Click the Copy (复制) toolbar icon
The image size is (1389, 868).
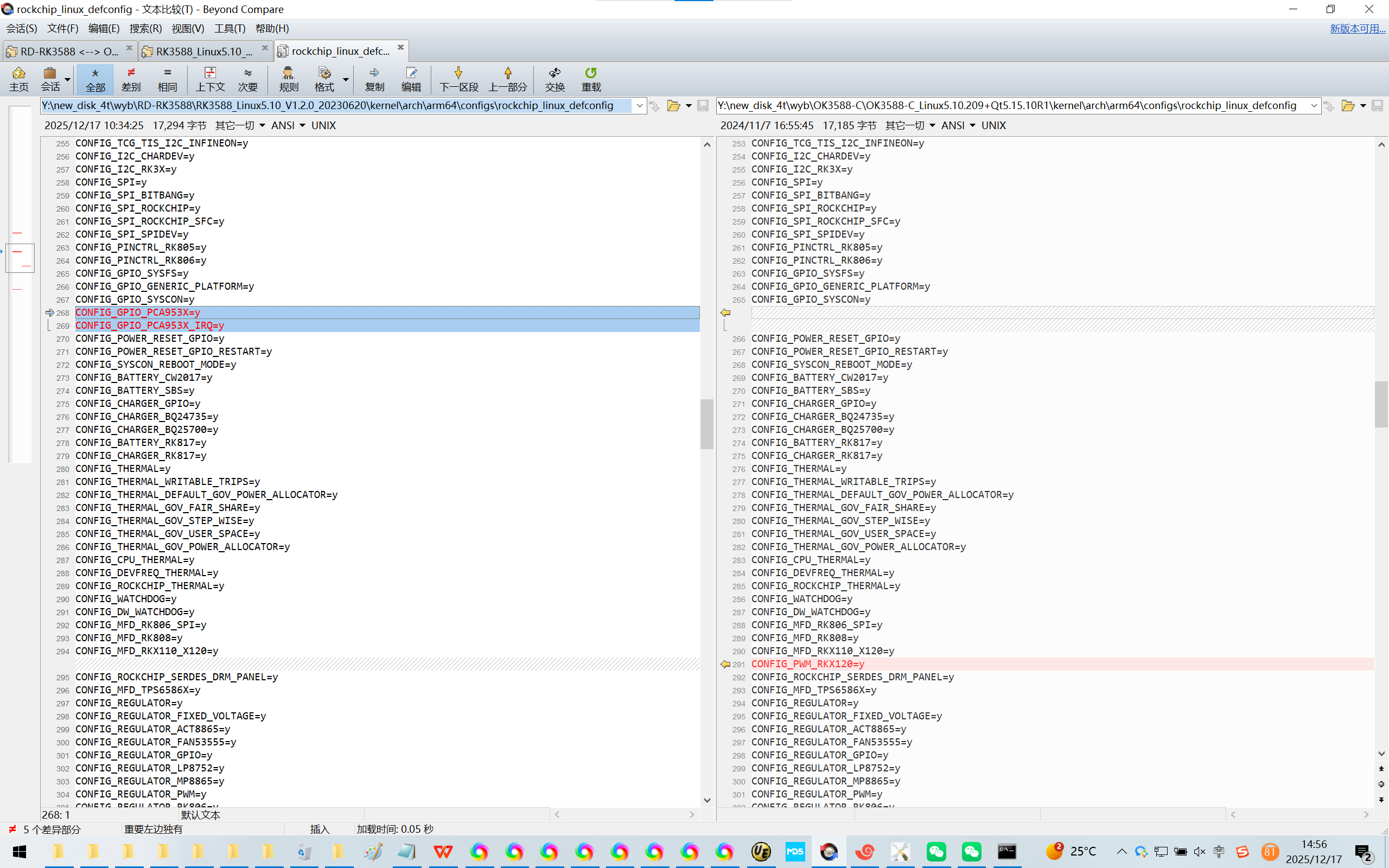(374, 79)
